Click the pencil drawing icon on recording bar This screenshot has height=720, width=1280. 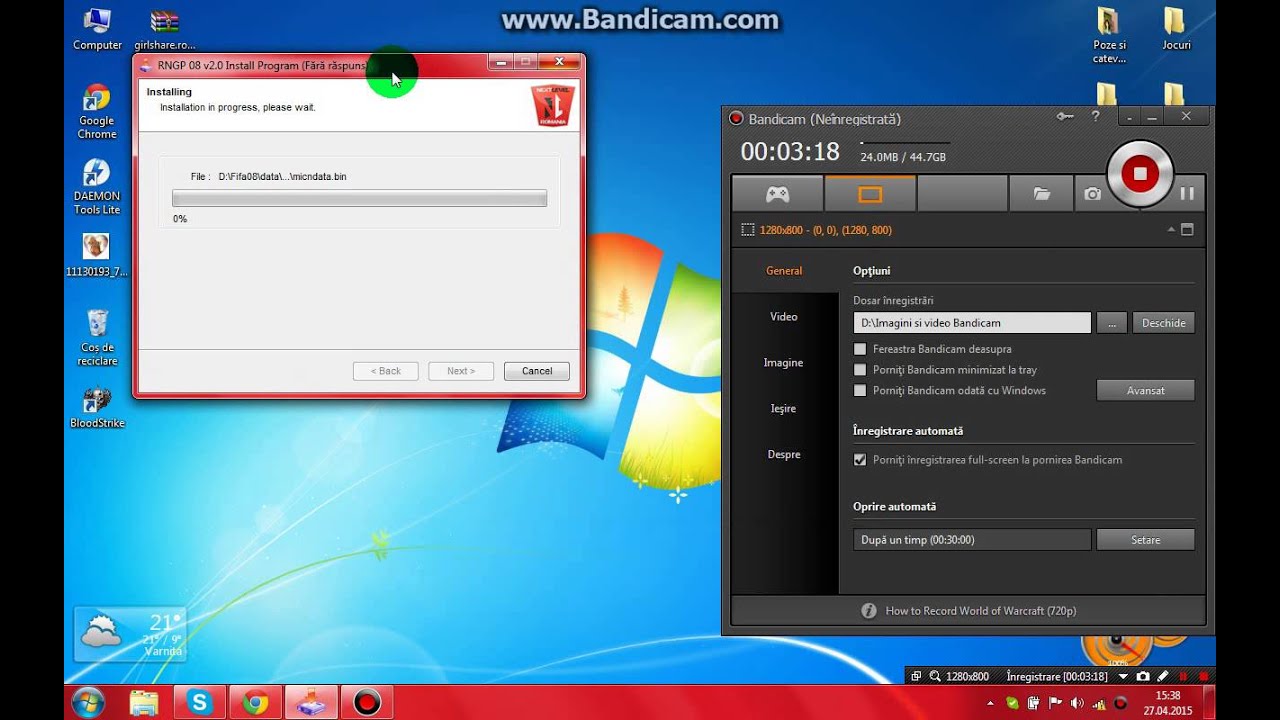tap(1162, 676)
